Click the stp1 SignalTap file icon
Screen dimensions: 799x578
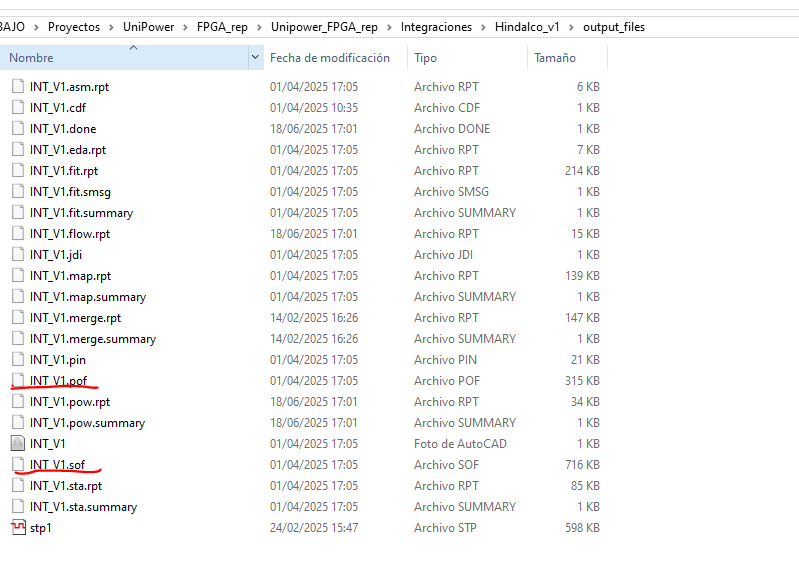coord(18,528)
